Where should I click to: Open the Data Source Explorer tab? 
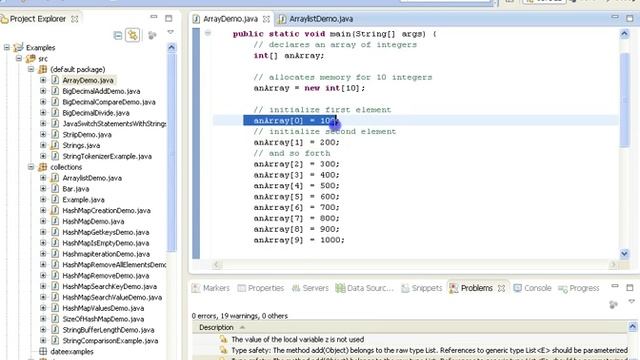(x=364, y=288)
